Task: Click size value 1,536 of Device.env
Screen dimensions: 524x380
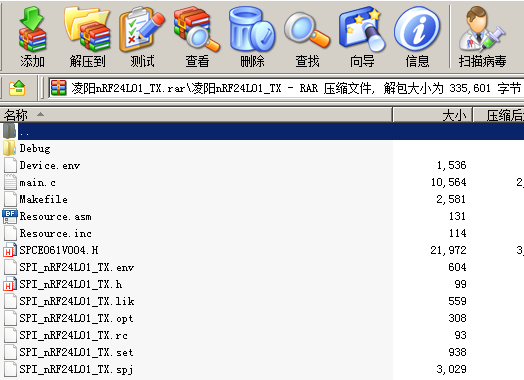Action: 451,165
